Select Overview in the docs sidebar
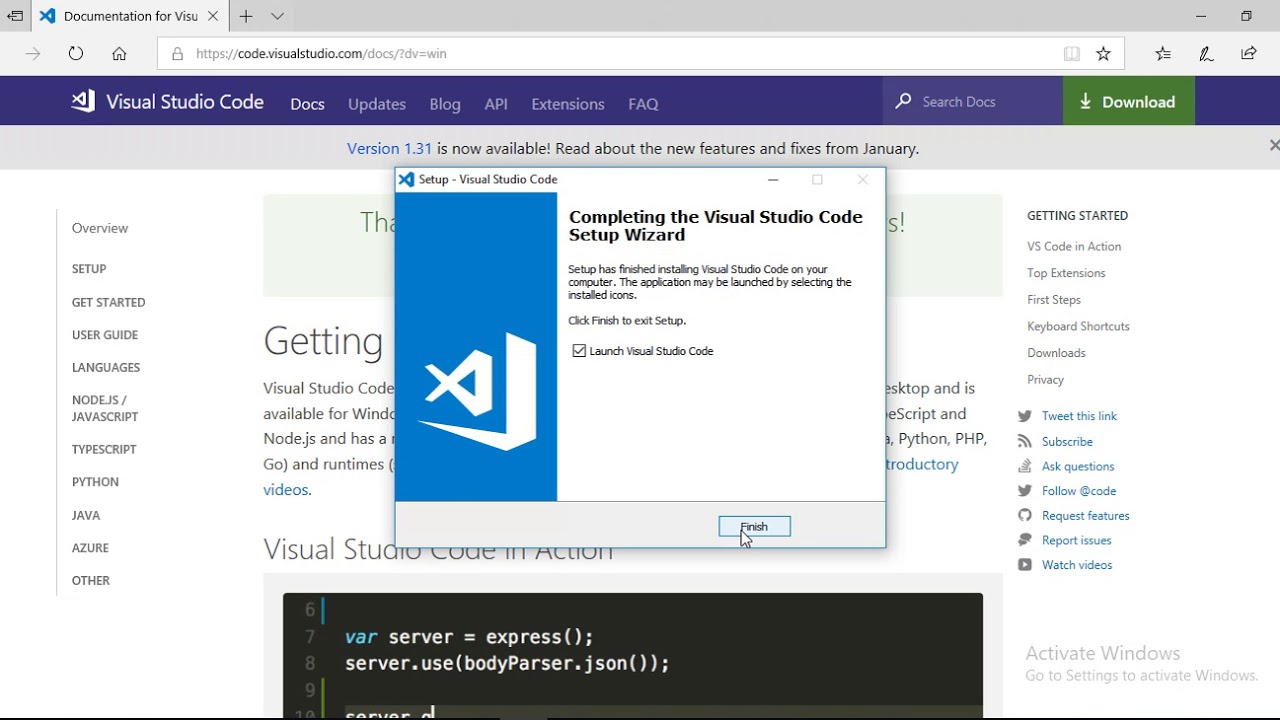This screenshot has height=720, width=1280. [x=100, y=228]
